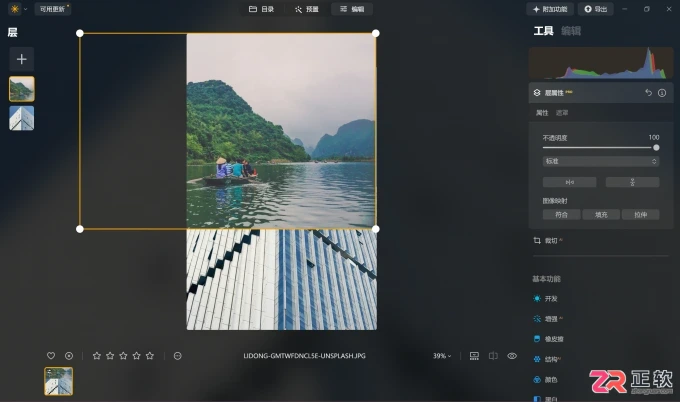This screenshot has width=680, height=402.
Task: Choose the 填充 fill mapping option
Action: pyautogui.click(x=601, y=215)
